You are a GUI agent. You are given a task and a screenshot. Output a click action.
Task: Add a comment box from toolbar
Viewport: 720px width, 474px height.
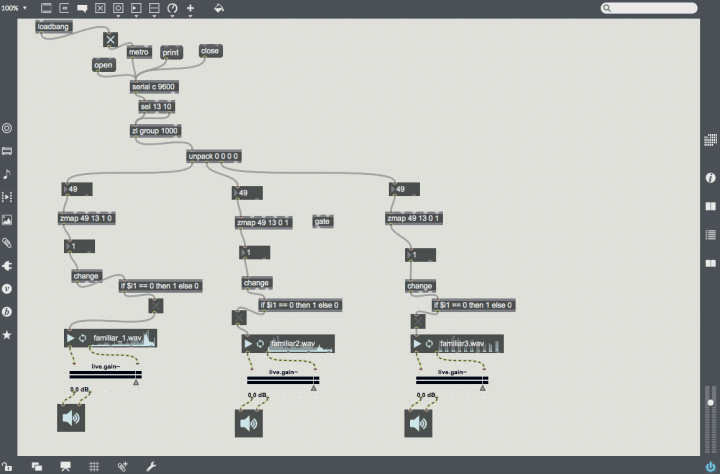pos(82,8)
